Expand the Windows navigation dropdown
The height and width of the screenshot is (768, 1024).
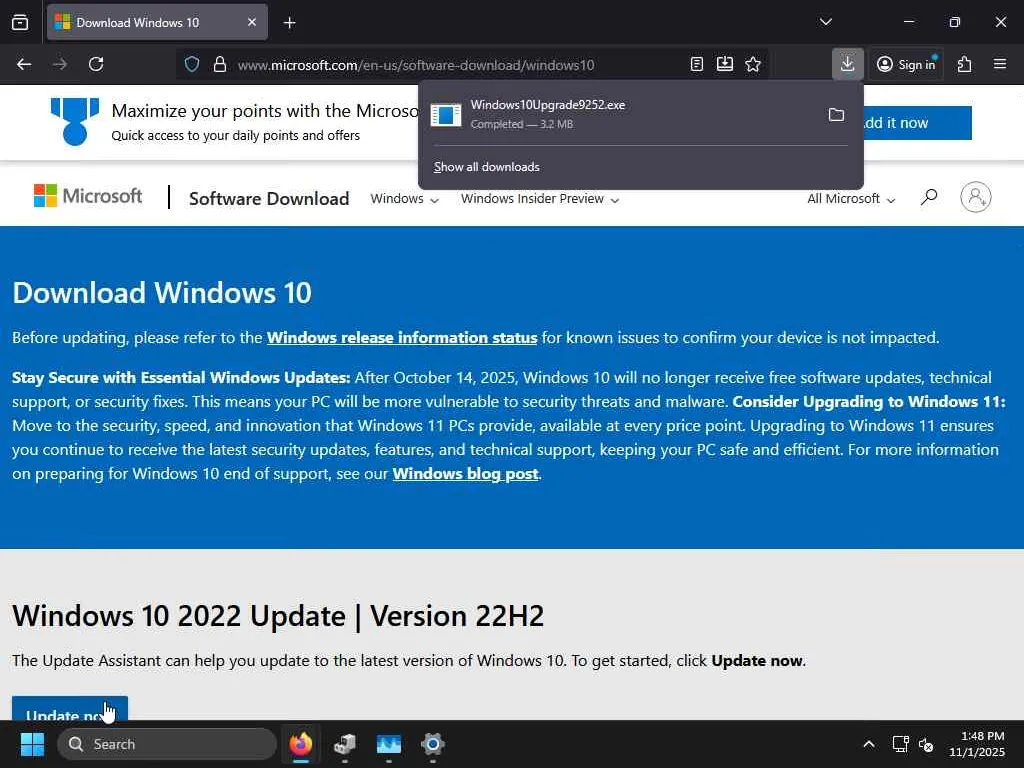point(404,199)
